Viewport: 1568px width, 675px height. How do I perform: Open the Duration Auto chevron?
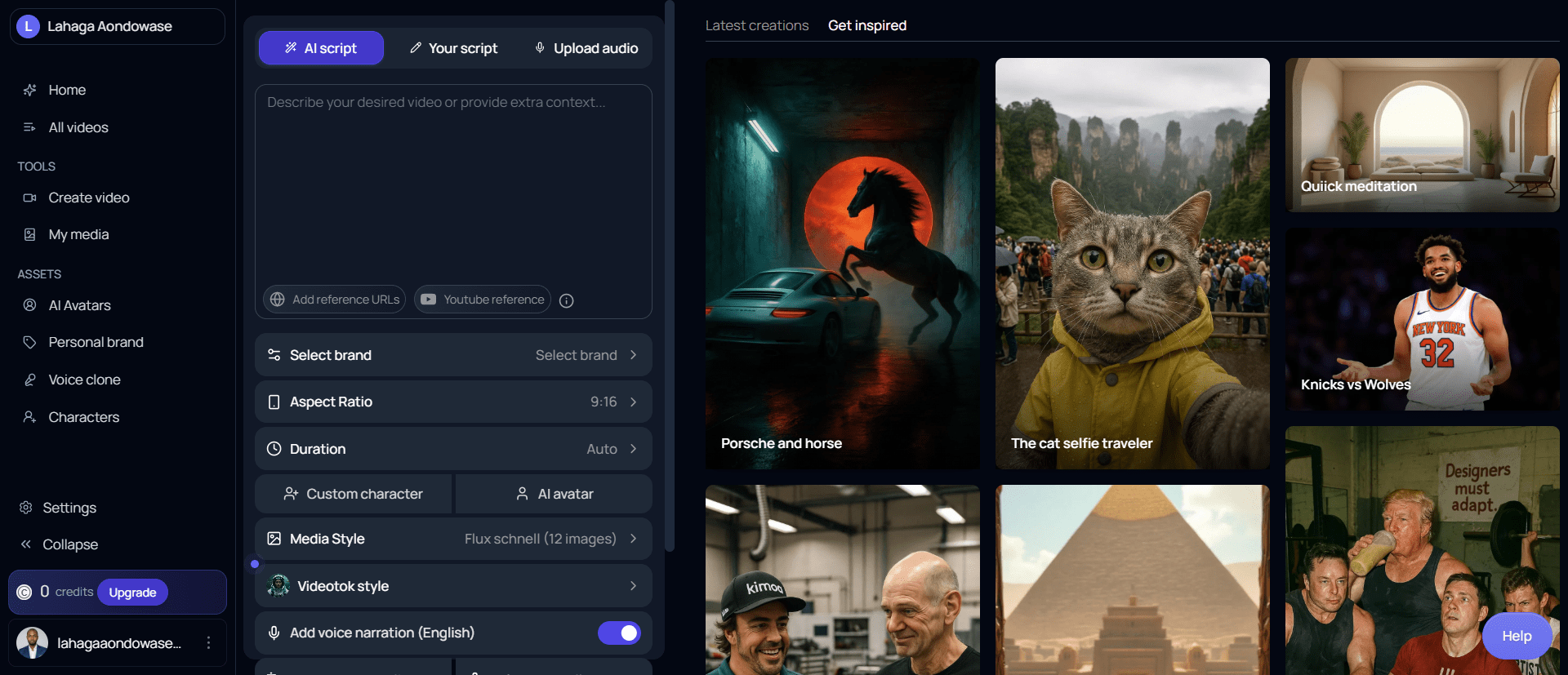[x=633, y=449]
